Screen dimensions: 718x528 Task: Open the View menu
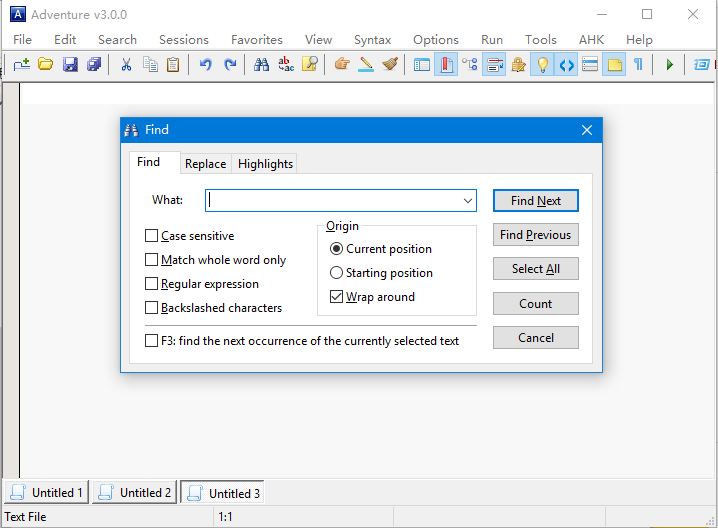coord(318,40)
